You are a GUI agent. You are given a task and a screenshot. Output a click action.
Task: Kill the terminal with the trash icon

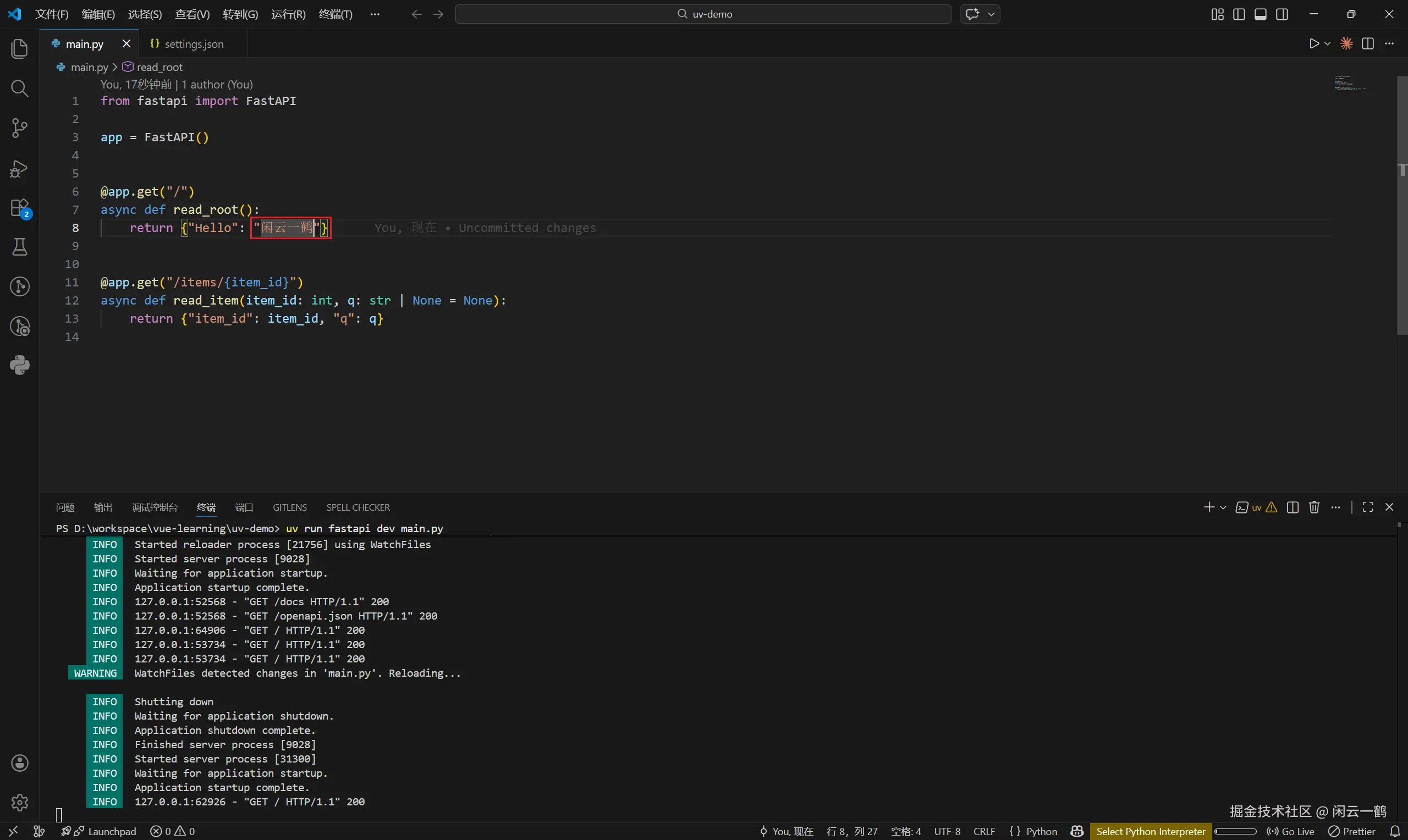1314,507
